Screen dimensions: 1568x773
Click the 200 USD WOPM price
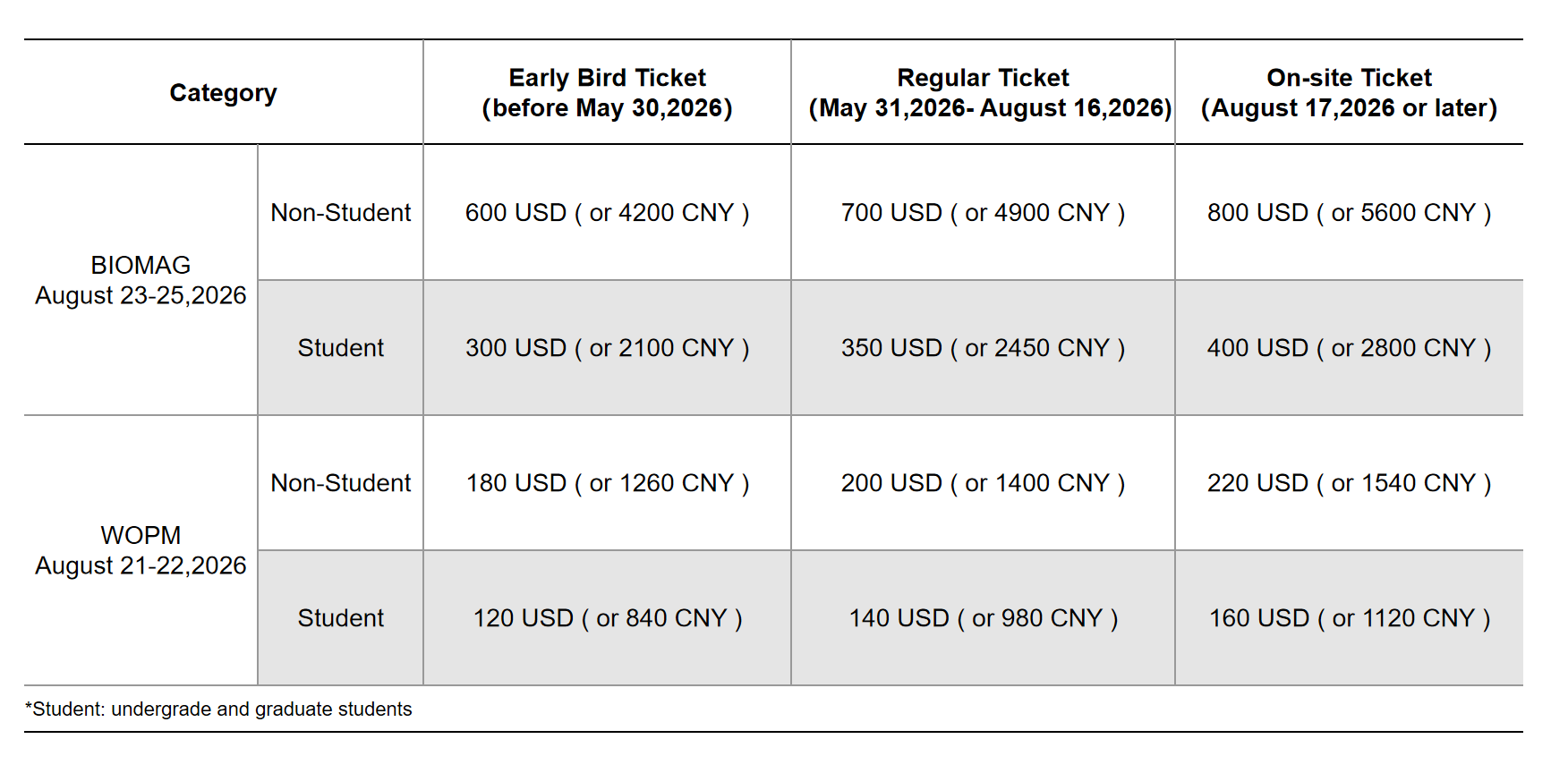pyautogui.click(x=983, y=483)
